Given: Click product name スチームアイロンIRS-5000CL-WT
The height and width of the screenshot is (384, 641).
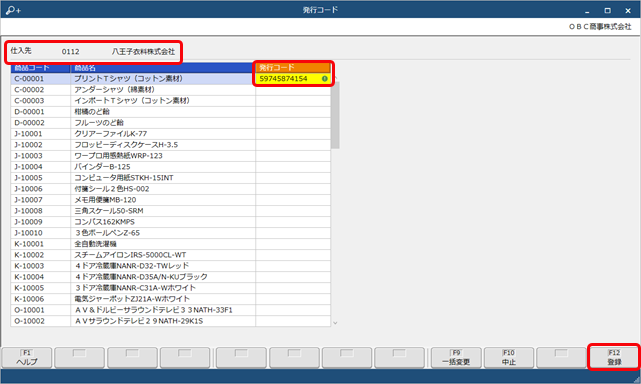Looking at the screenshot, I should click(x=130, y=255).
